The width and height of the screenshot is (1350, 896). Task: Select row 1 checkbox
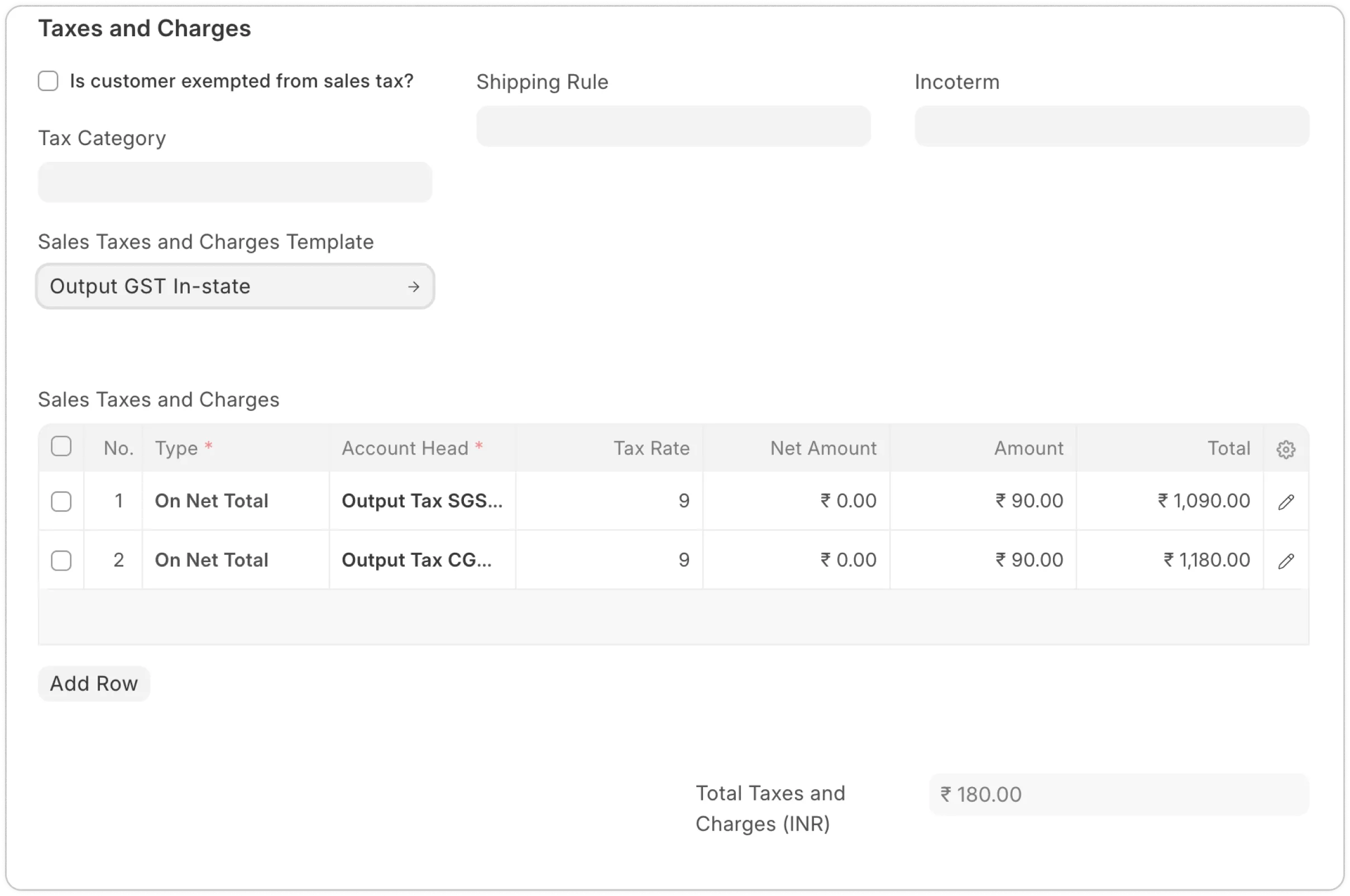coord(61,502)
